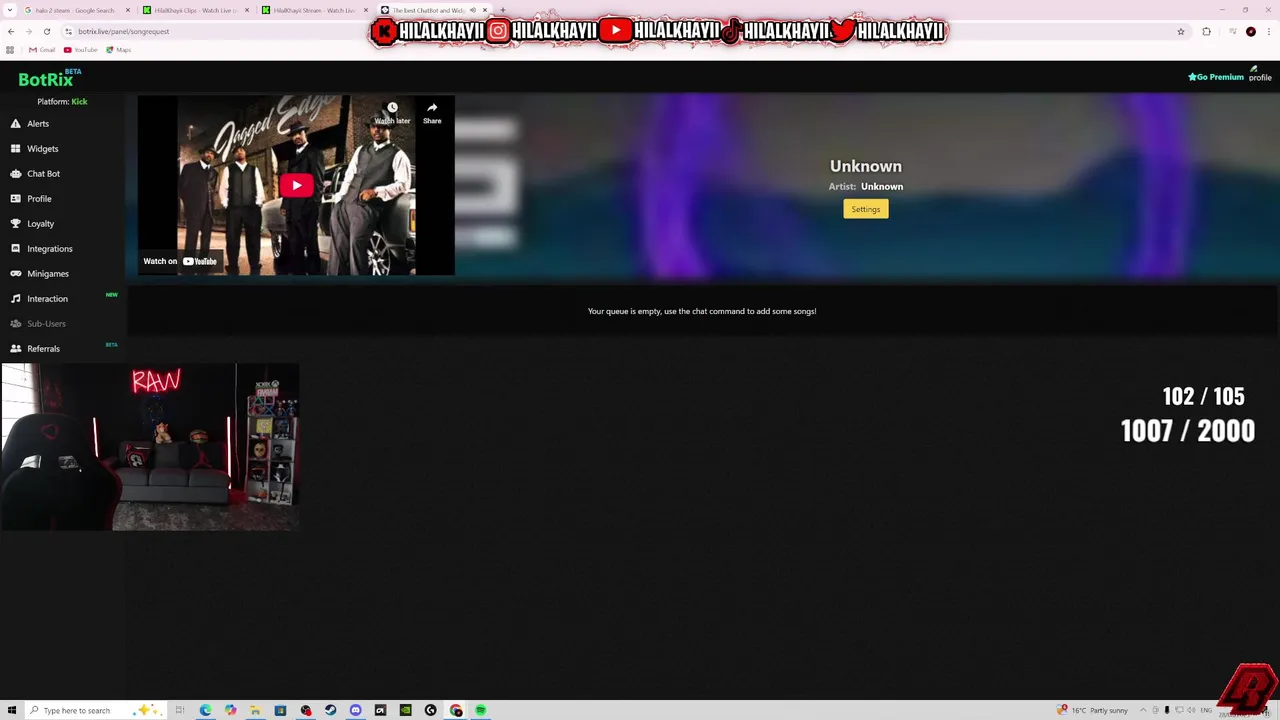
Task: Click Watch on YouTube link
Action: [180, 261]
